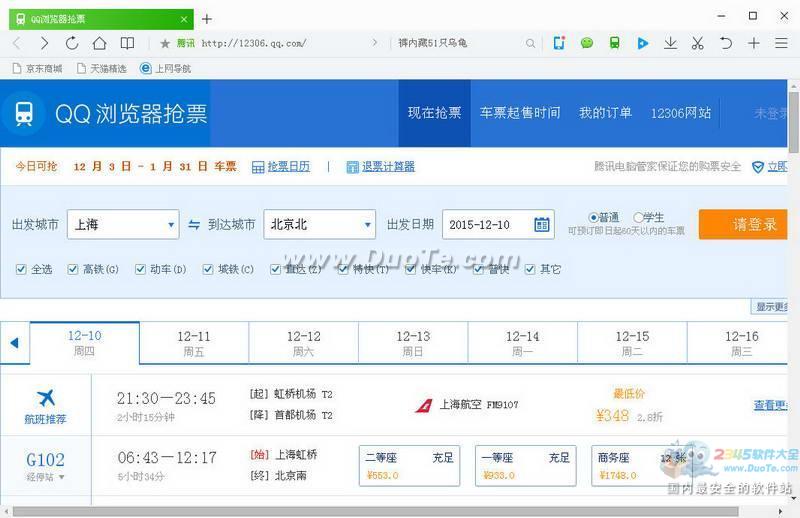Open the date picker calendar icon
Image resolution: width=800 pixels, height=518 pixels.
click(x=542, y=224)
